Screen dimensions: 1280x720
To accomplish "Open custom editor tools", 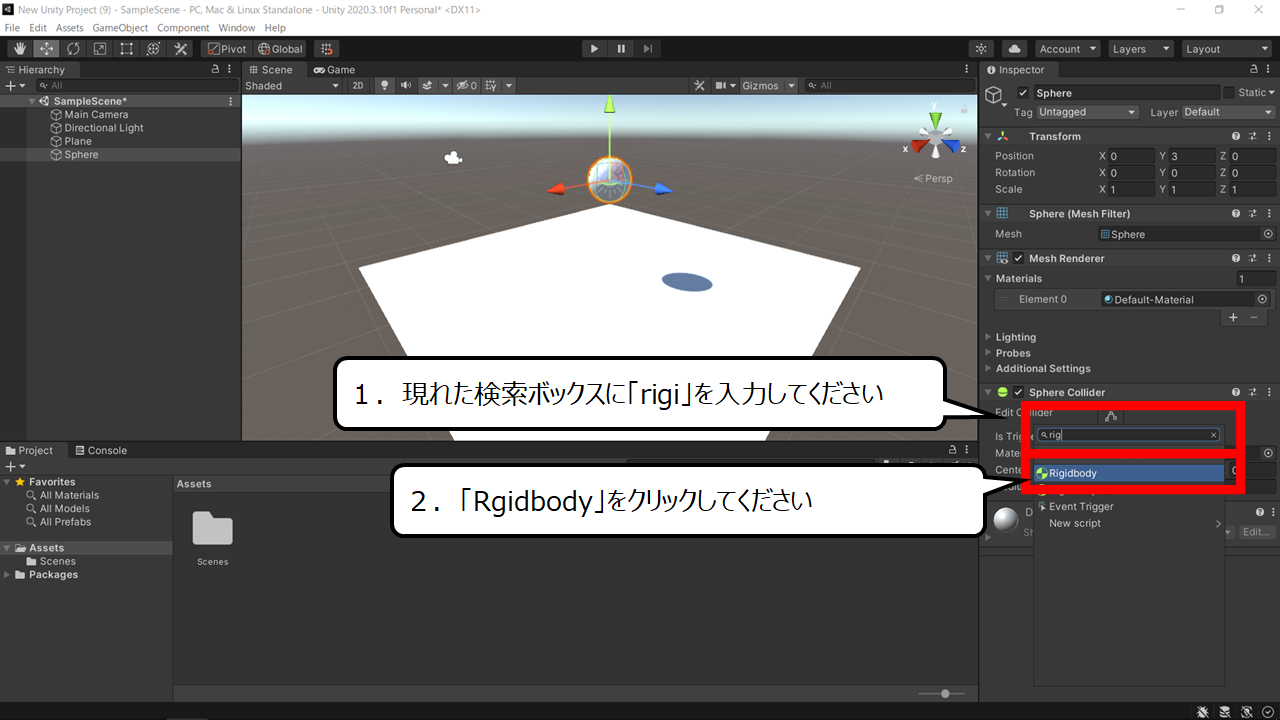I will click(x=181, y=48).
